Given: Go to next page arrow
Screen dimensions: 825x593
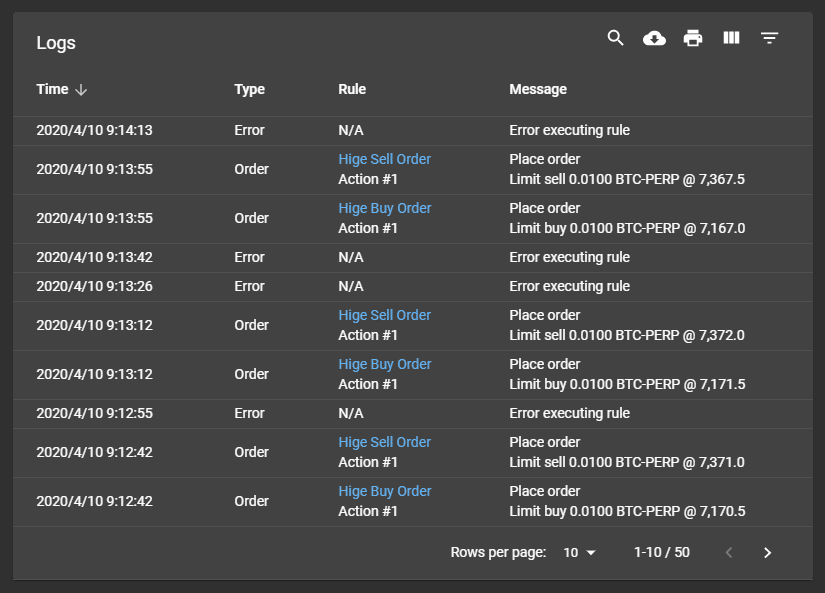Looking at the screenshot, I should tap(767, 552).
